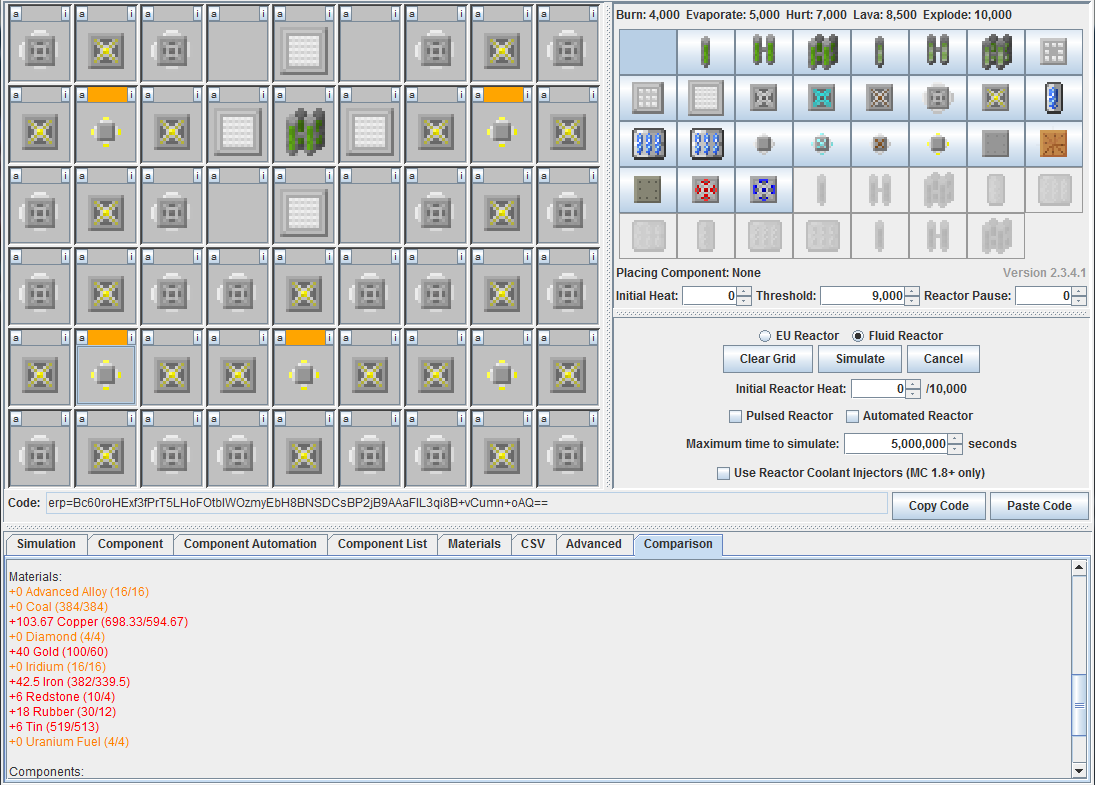Screen dimensions: 1095x785
Task: Select the 60k Coolant Cell component
Action: coord(706,144)
